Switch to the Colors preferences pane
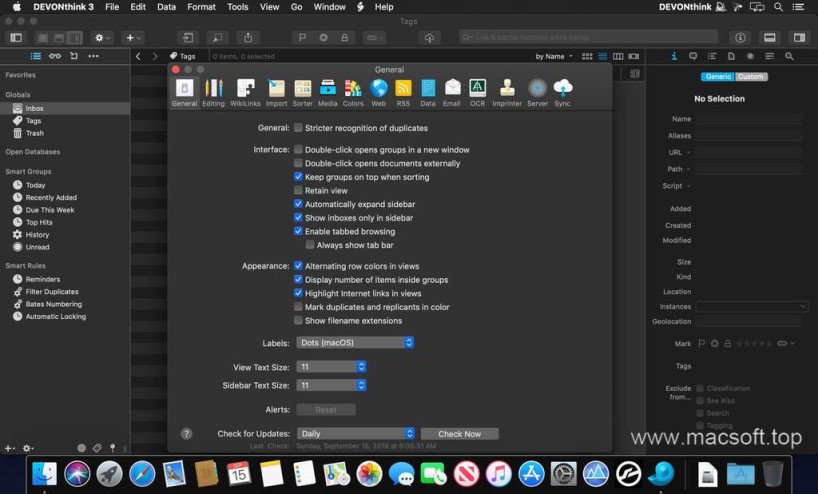Screen dimensions: 818x494 click(353, 92)
